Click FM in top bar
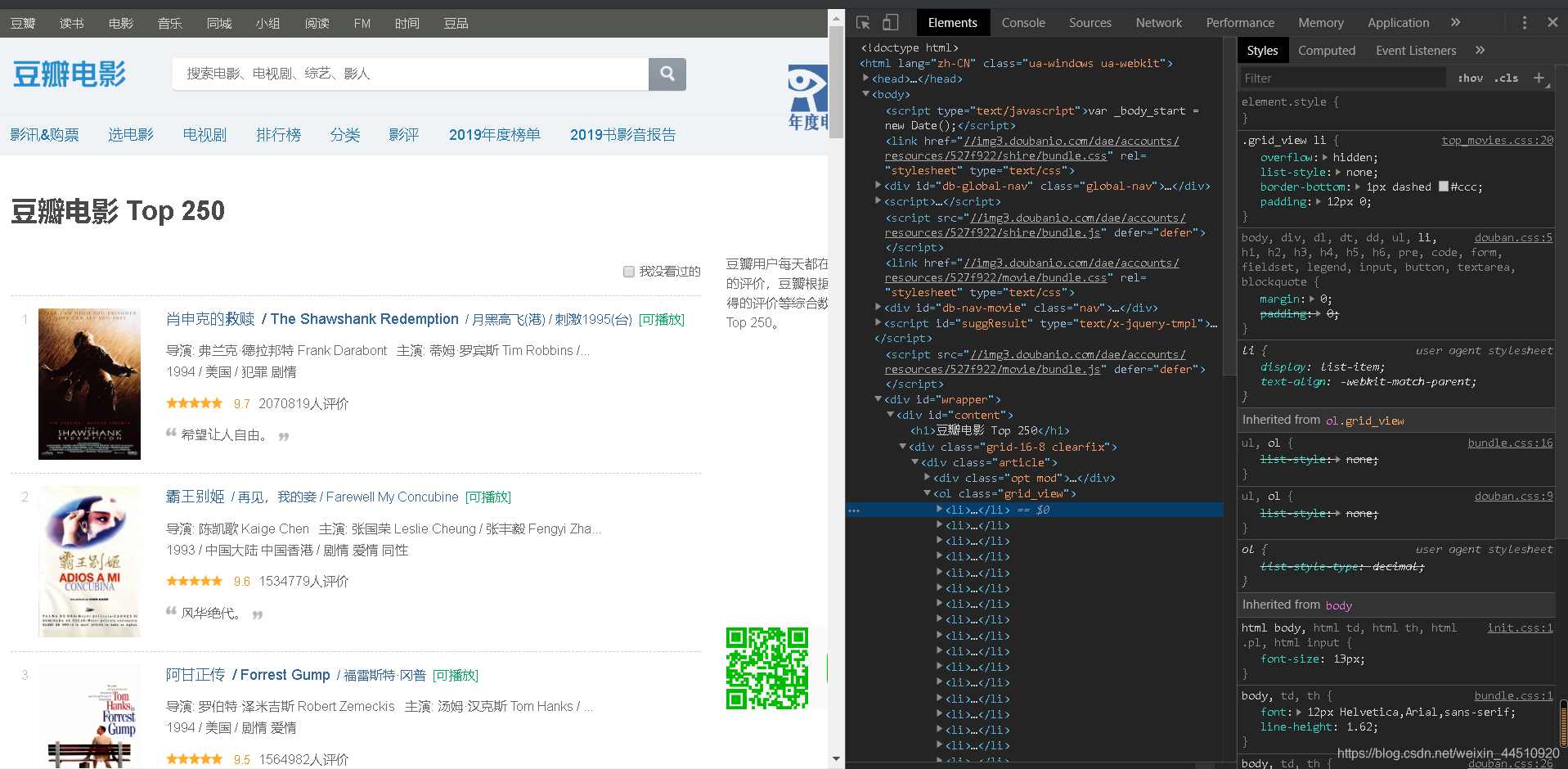The height and width of the screenshot is (769, 1568). point(362,23)
